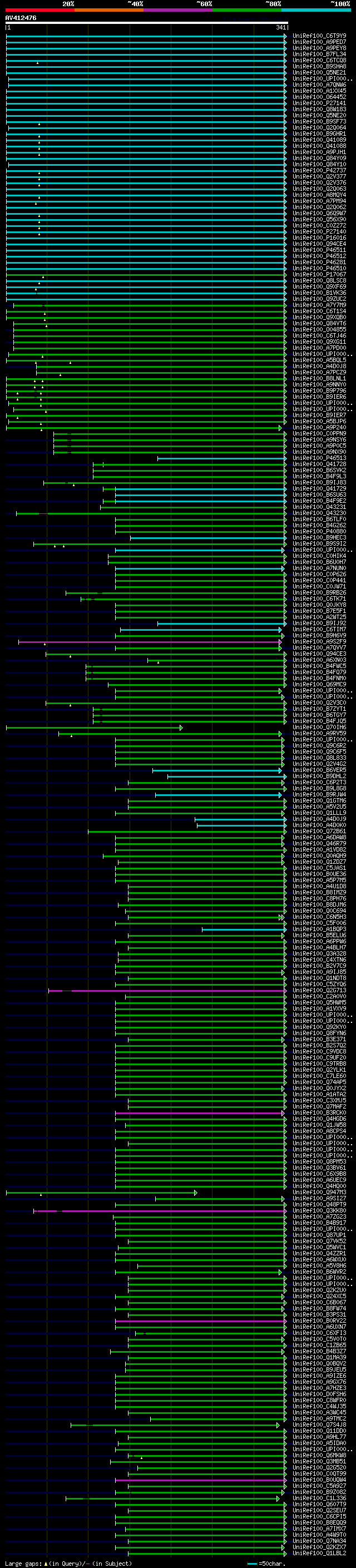Screen dimensions: 356x1568
Task: Click the white query sequence ruler bar
Action: (146, 22)
